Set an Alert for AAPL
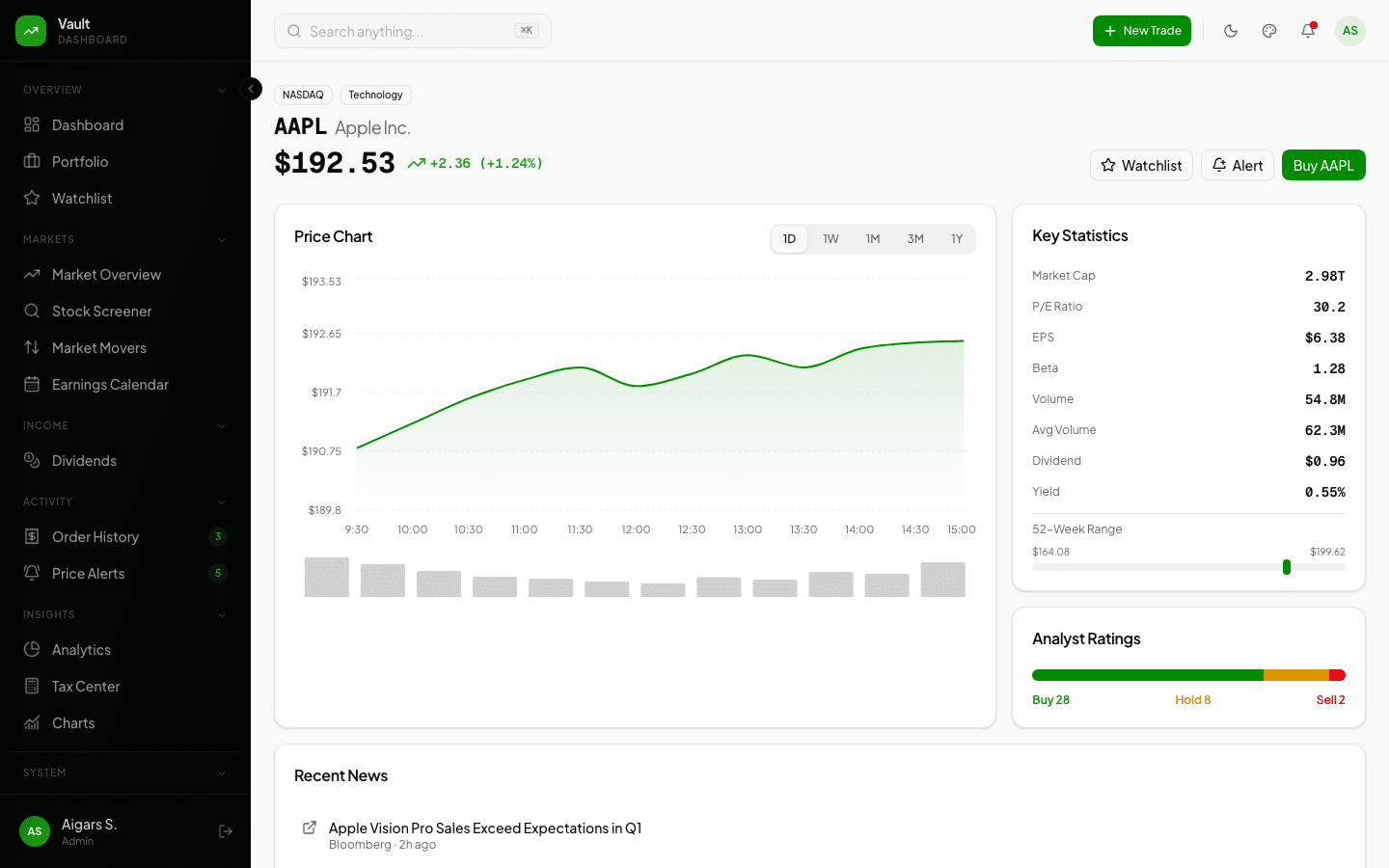 click(x=1238, y=165)
